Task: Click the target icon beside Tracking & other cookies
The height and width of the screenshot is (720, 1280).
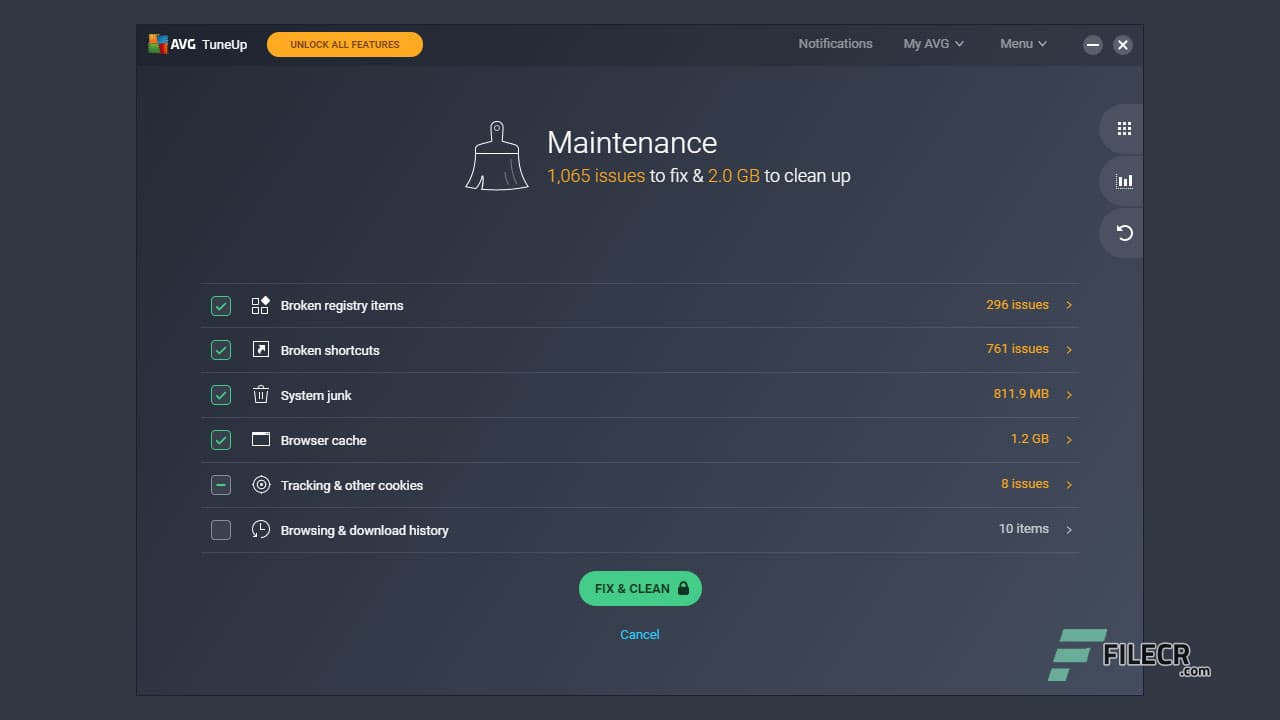Action: [x=260, y=485]
